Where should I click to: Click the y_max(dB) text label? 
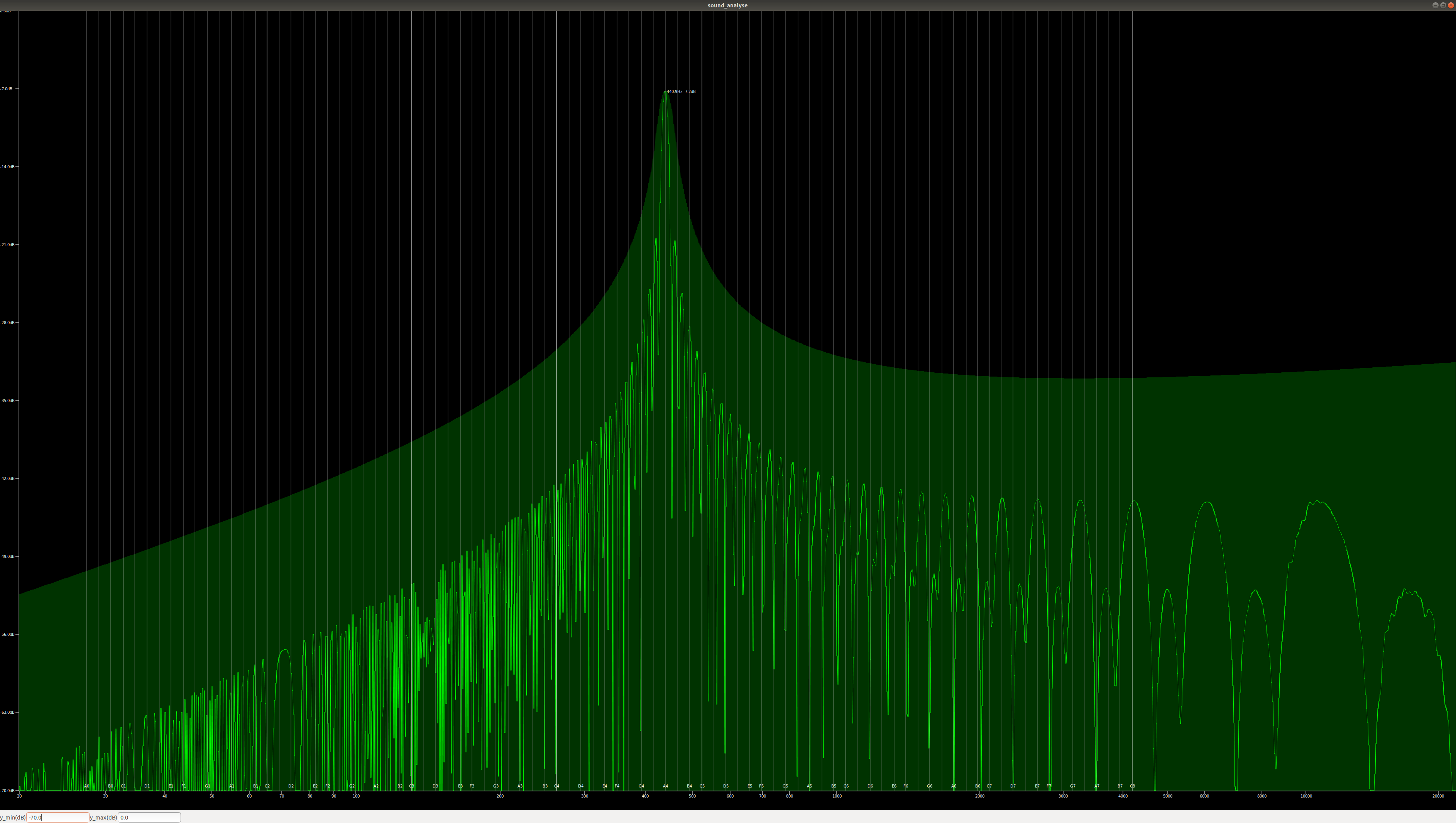[x=103, y=817]
